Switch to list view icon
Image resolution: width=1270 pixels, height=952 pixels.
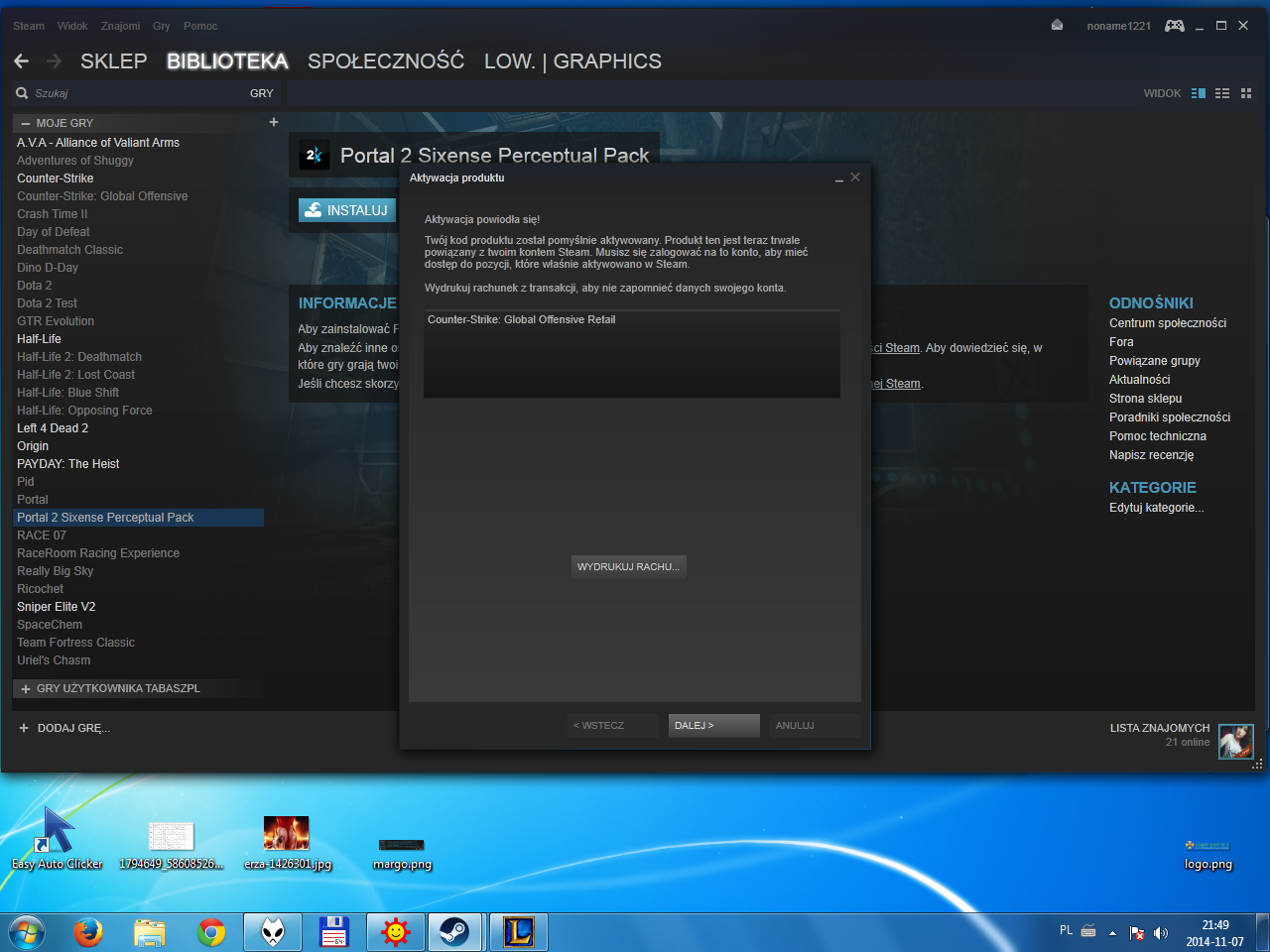(x=1222, y=93)
